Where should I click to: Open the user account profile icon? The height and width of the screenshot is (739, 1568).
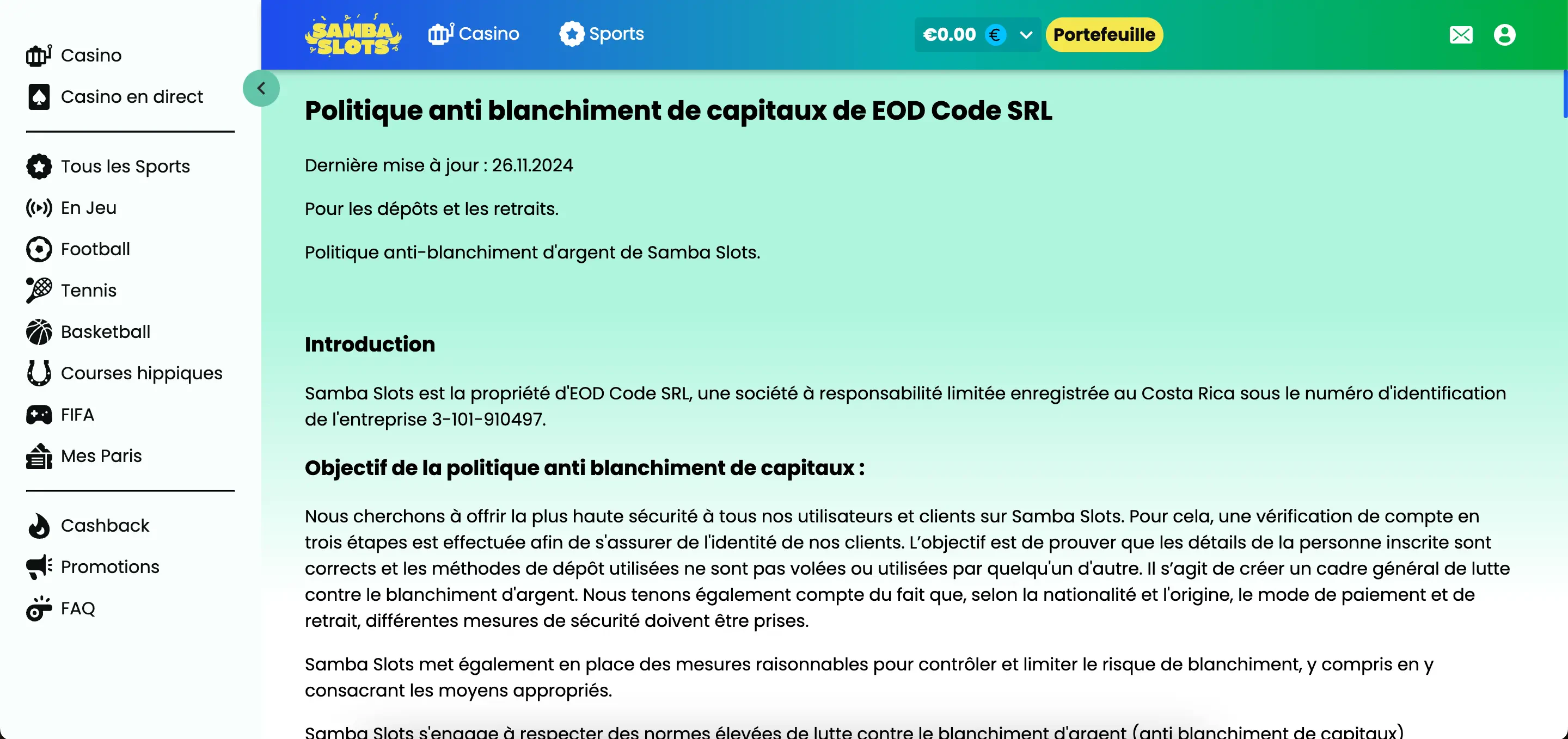1504,35
